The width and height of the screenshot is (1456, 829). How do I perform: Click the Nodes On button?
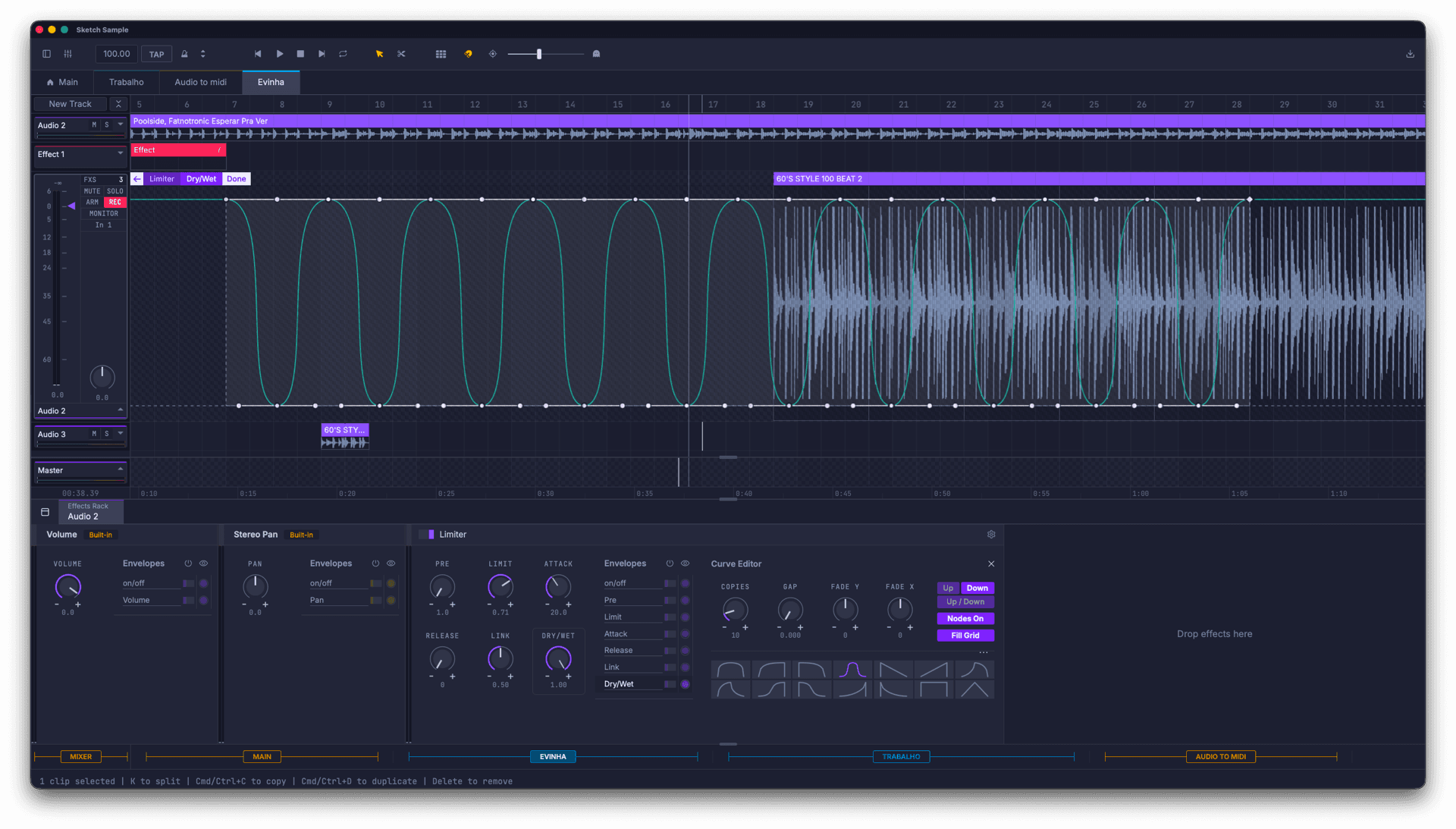click(965, 619)
